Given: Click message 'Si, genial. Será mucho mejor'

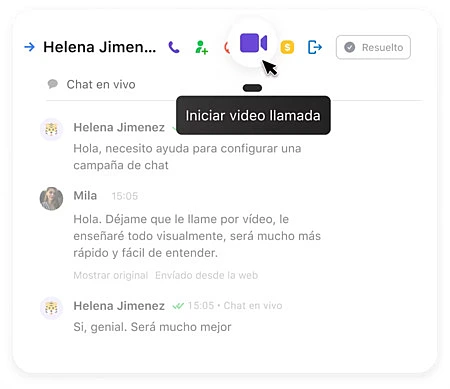Looking at the screenshot, I should [x=152, y=327].
